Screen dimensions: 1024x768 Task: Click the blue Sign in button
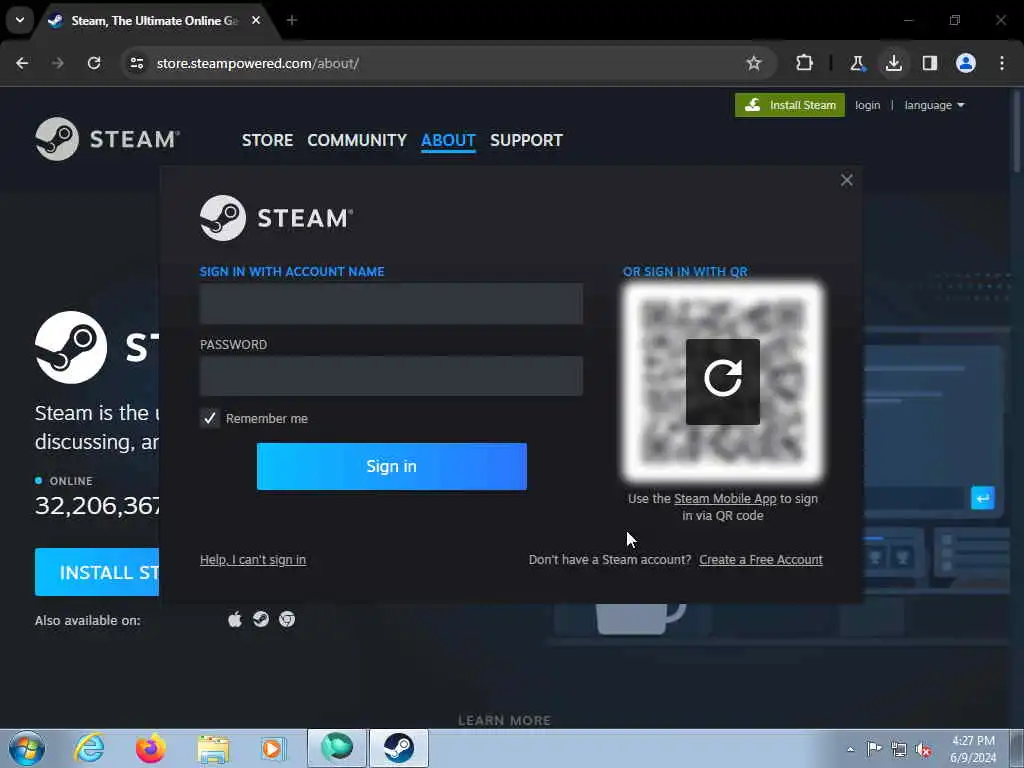[x=392, y=466]
